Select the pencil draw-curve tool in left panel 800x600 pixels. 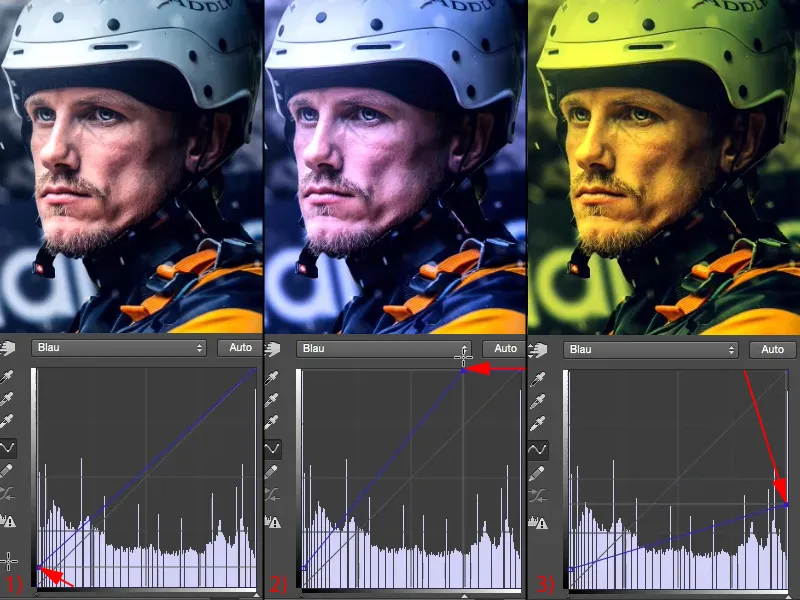(7, 471)
